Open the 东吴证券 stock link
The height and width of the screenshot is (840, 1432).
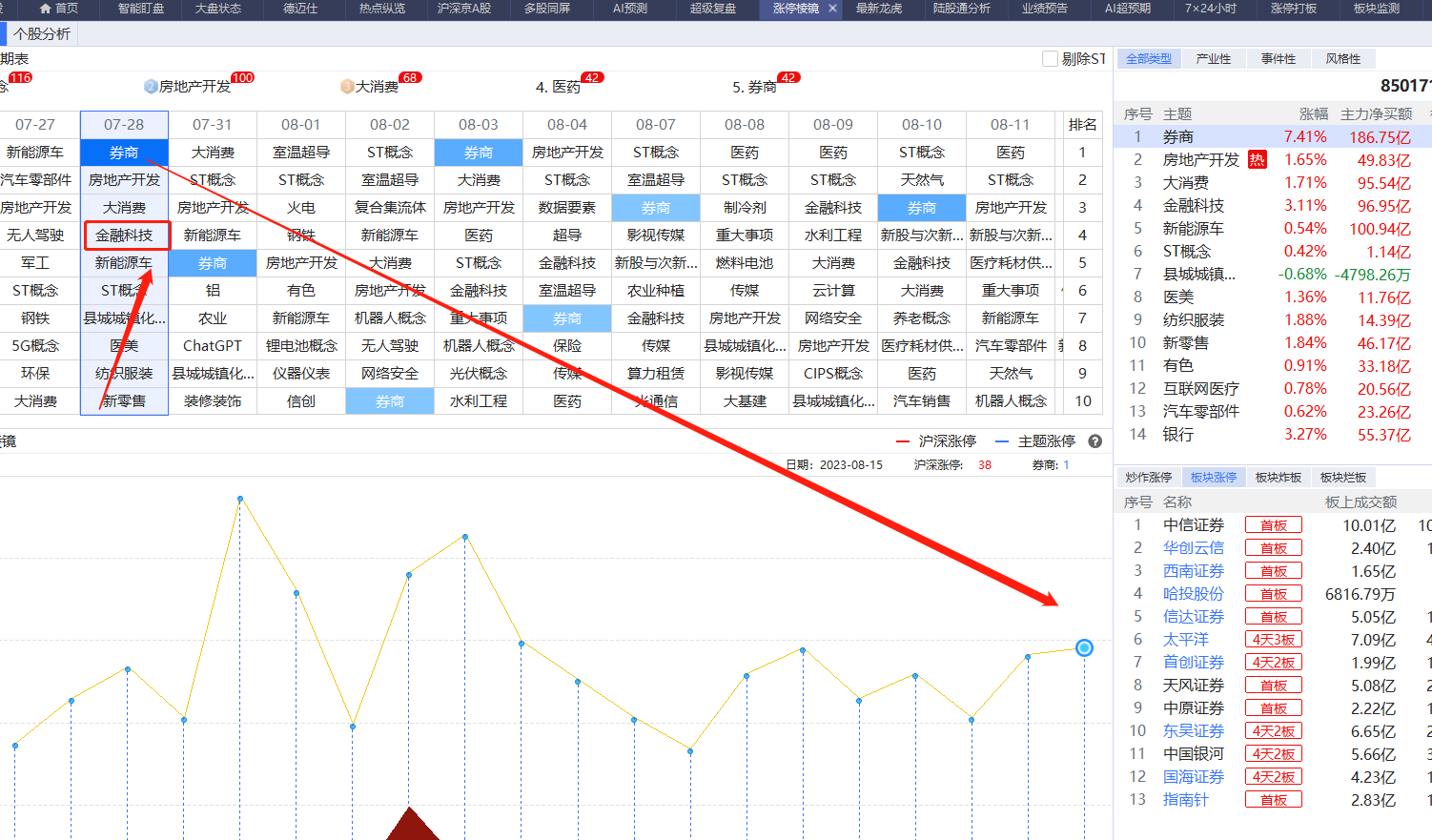[1193, 731]
